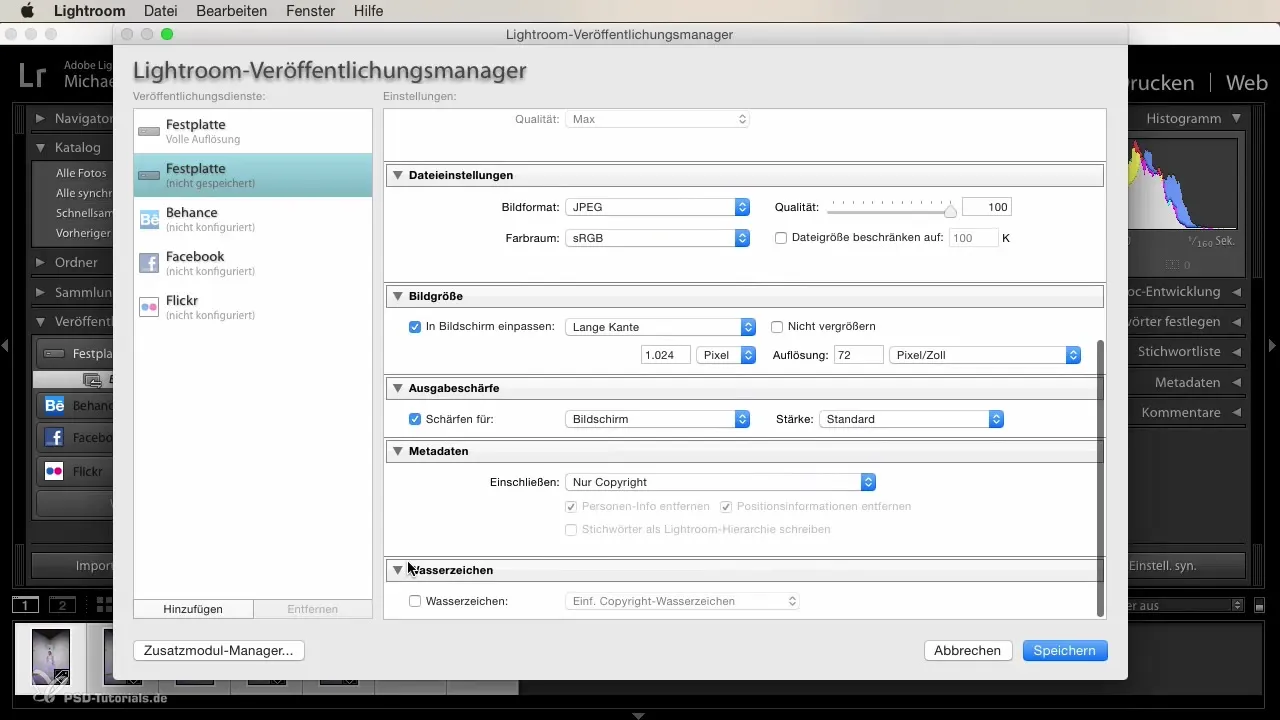
Task: Toggle filmstrip with bottom edge arrow
Action: [x=639, y=715]
